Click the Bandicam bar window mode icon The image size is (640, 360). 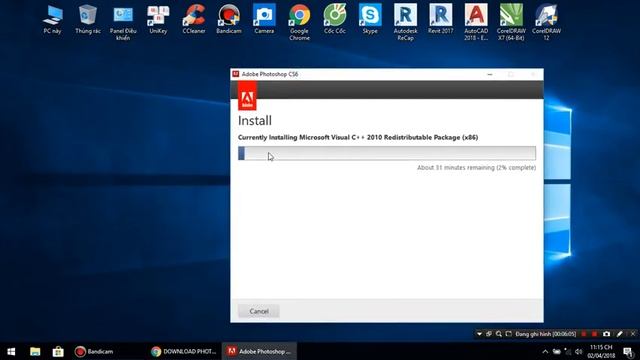[x=489, y=334]
